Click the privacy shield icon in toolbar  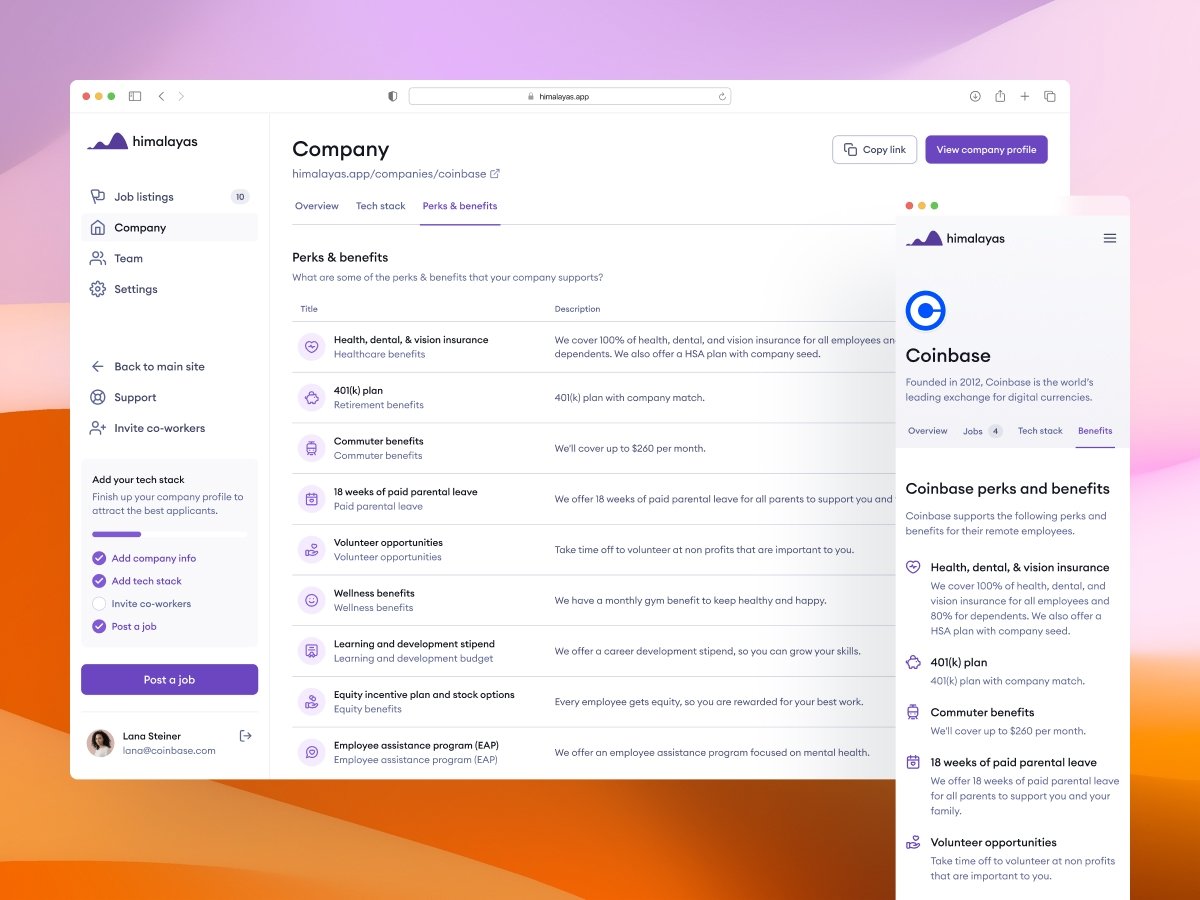[393, 96]
